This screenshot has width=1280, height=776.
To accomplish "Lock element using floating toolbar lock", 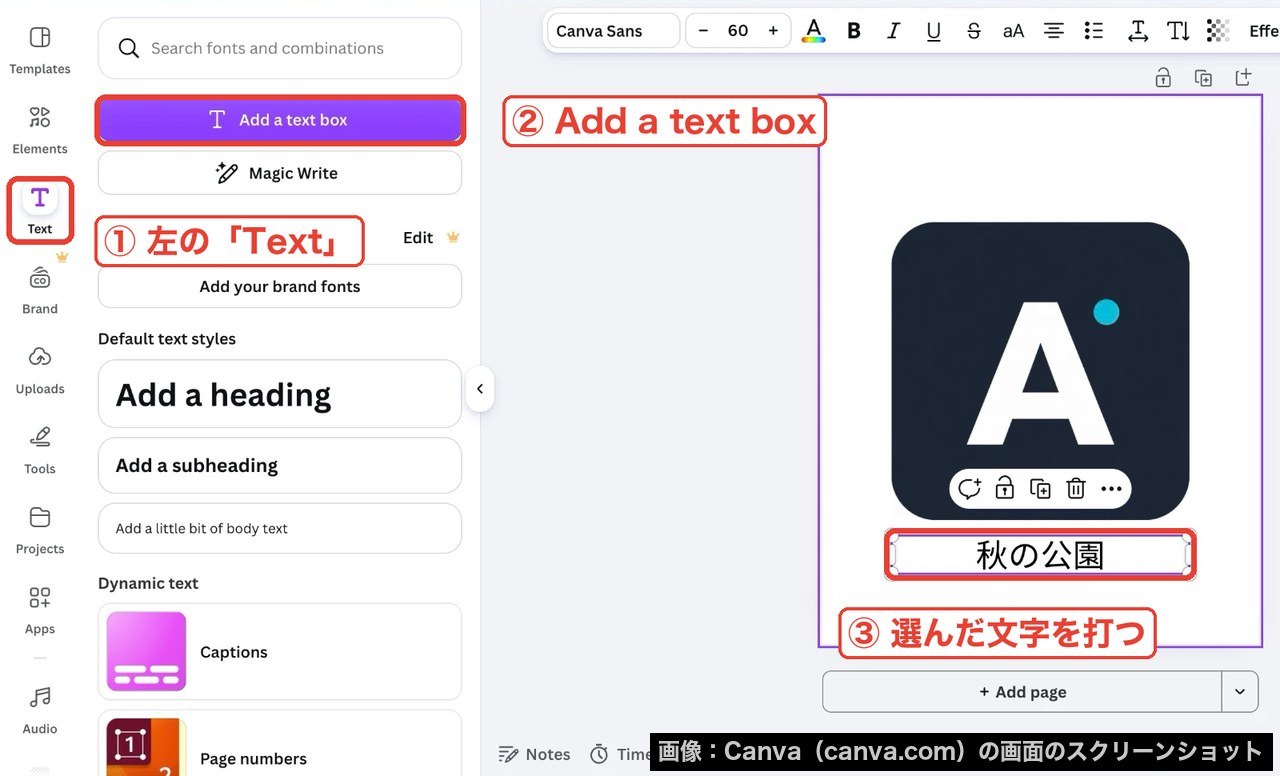I will click(1005, 488).
